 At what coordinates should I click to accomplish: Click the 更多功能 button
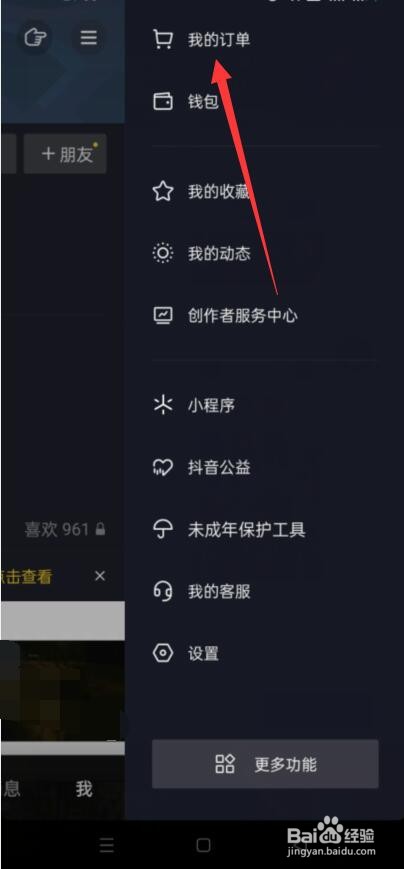click(x=265, y=764)
